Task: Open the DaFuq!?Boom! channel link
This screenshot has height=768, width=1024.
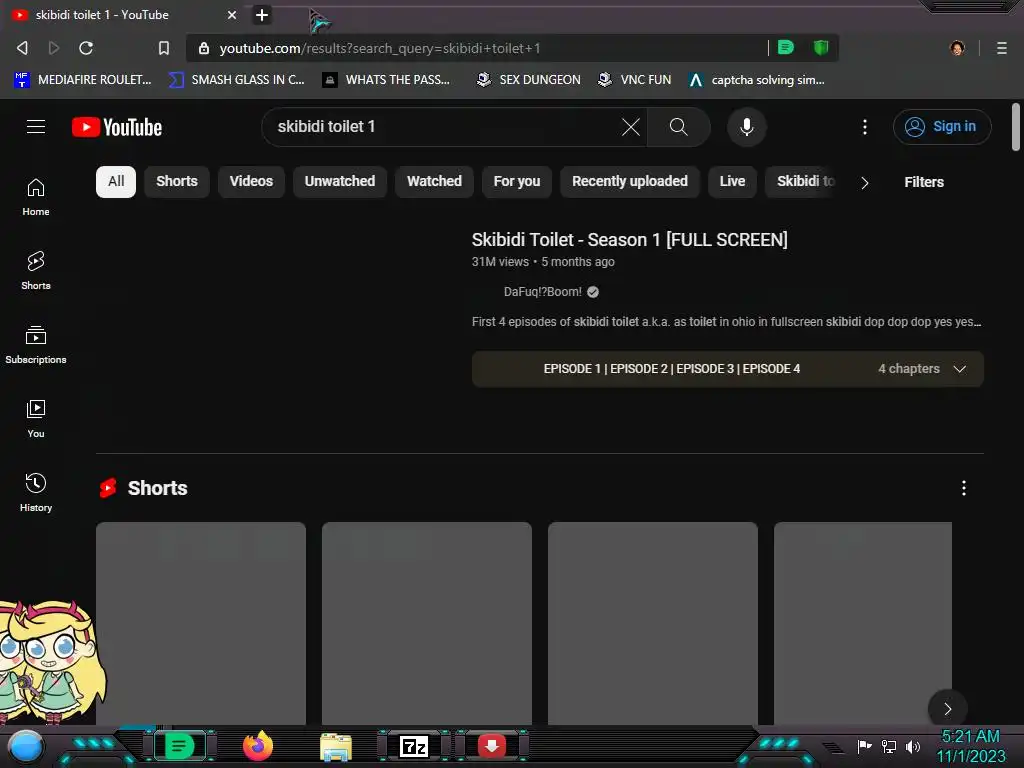Action: [542, 292]
